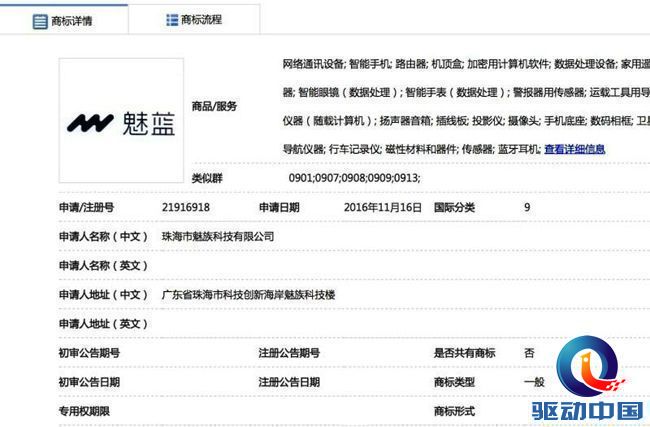Click the 类似群 label
This screenshot has width=650, height=427.
(x=207, y=178)
